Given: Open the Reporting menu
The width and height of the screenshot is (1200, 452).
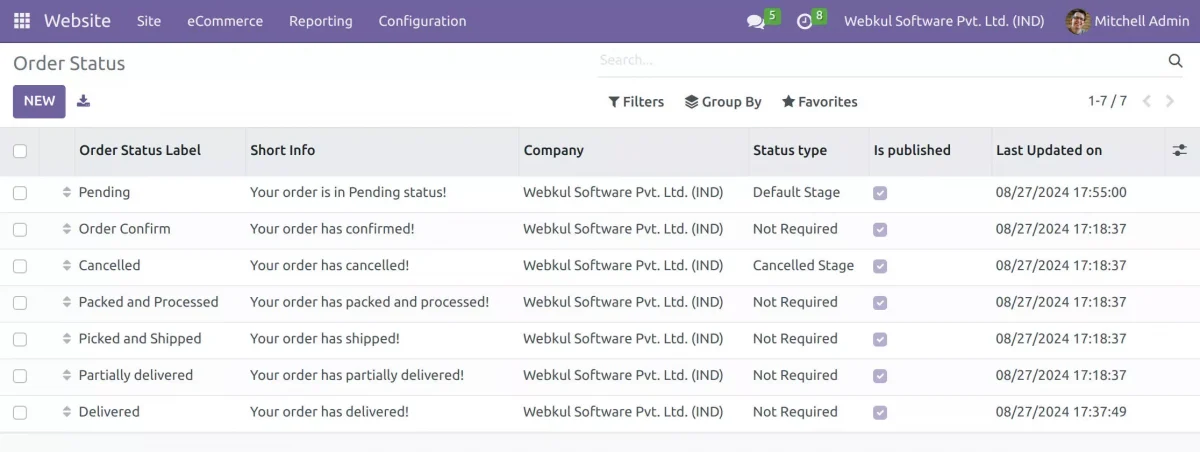Looking at the screenshot, I should click(x=321, y=21).
